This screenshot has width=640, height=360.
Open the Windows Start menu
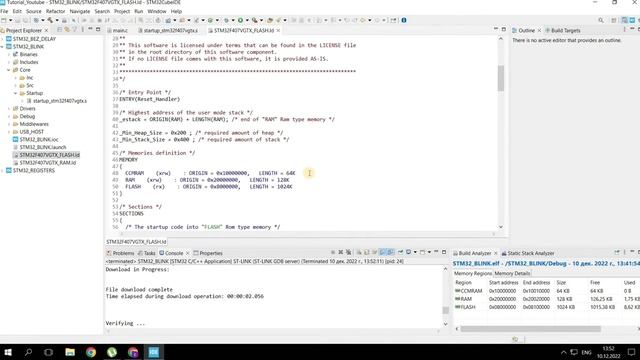(8, 352)
